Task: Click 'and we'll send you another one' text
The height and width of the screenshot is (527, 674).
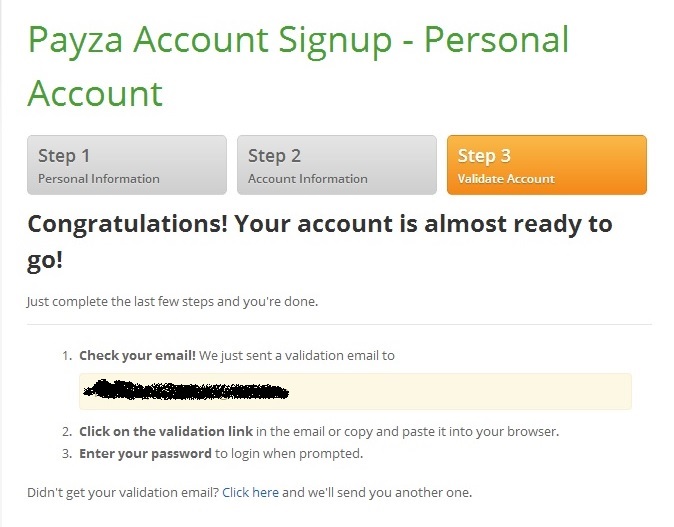Action: pos(377,492)
